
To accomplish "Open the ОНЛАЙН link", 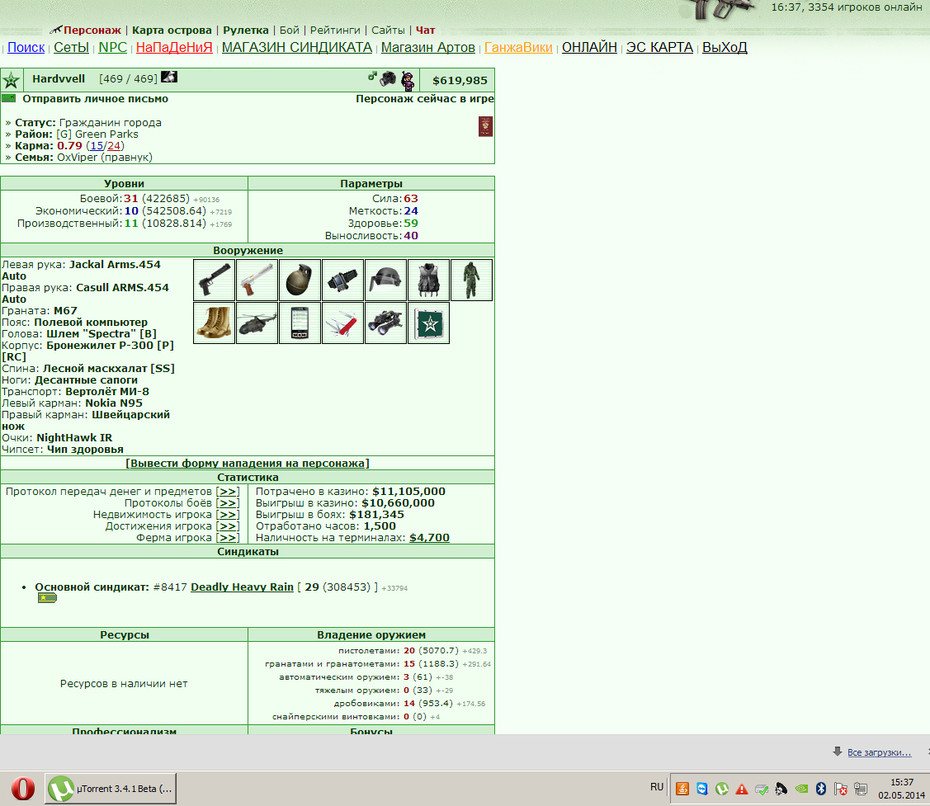I will [x=590, y=47].
